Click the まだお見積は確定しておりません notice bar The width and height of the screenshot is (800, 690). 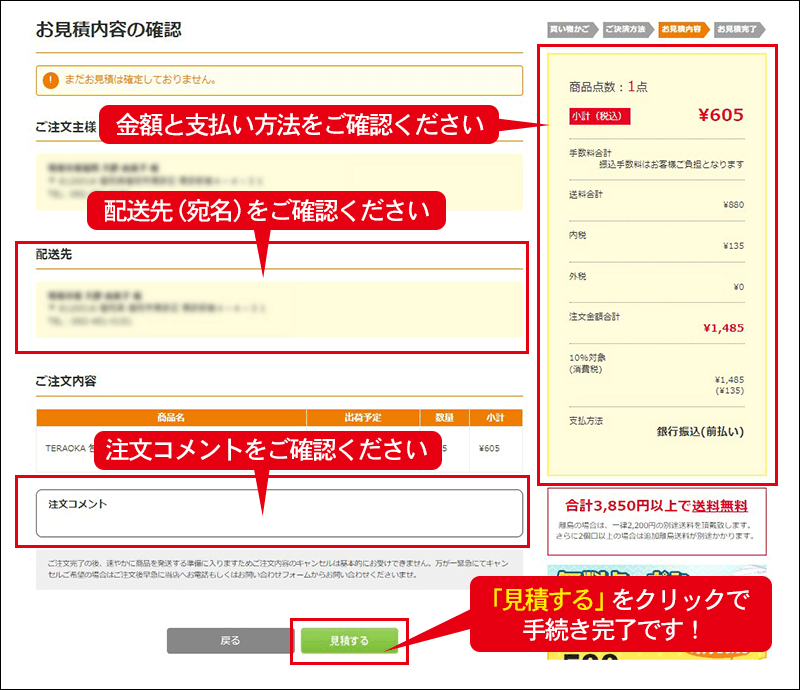[x=280, y=80]
